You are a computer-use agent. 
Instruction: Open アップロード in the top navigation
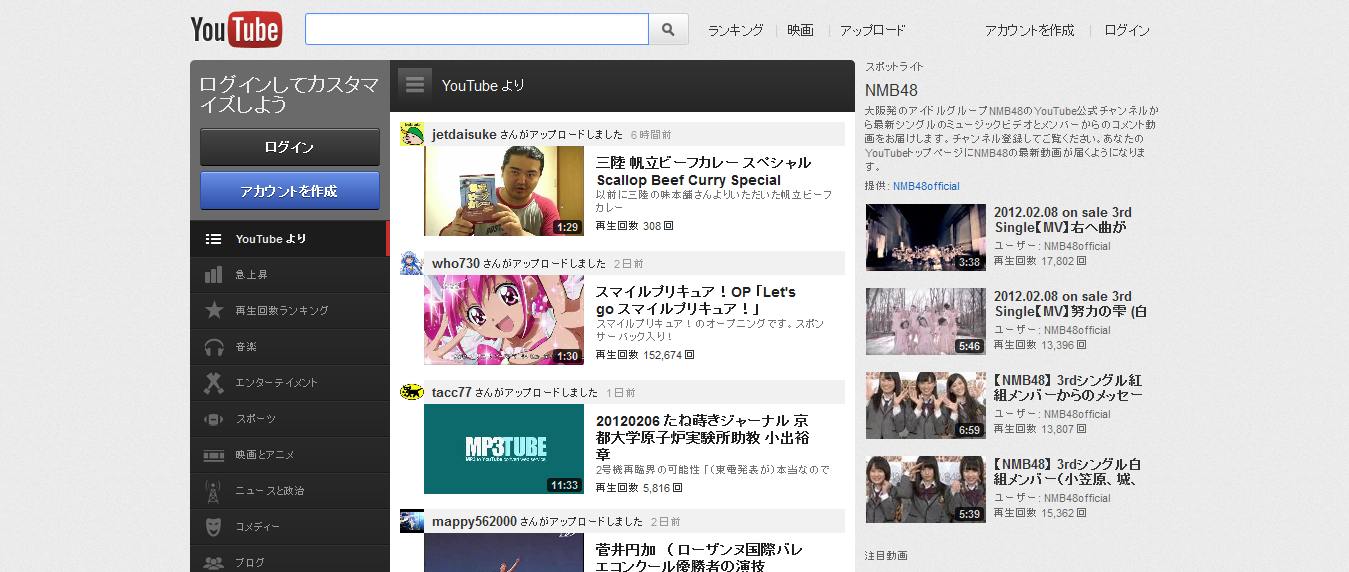[x=872, y=30]
